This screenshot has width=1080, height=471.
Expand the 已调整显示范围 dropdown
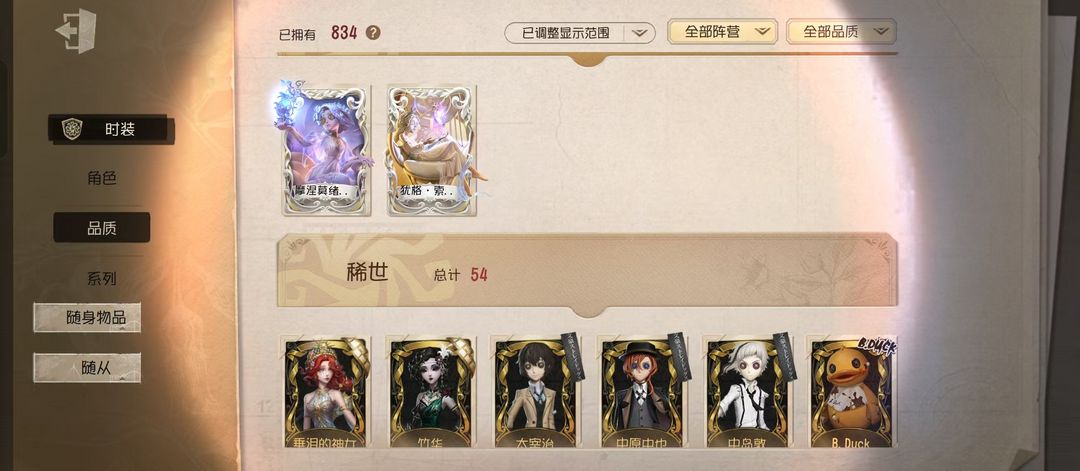[579, 32]
